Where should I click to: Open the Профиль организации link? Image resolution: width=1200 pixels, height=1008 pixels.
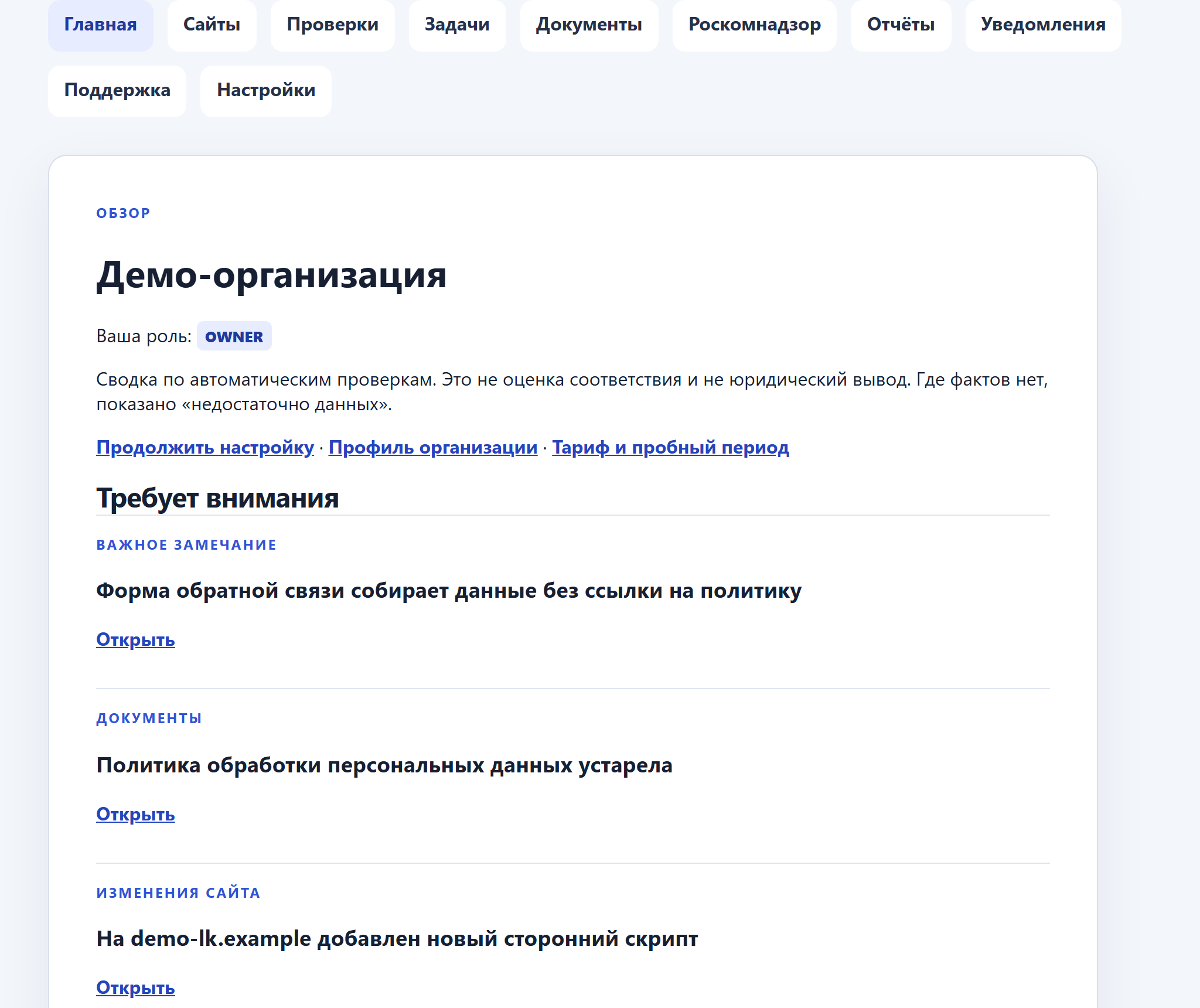[x=433, y=447]
